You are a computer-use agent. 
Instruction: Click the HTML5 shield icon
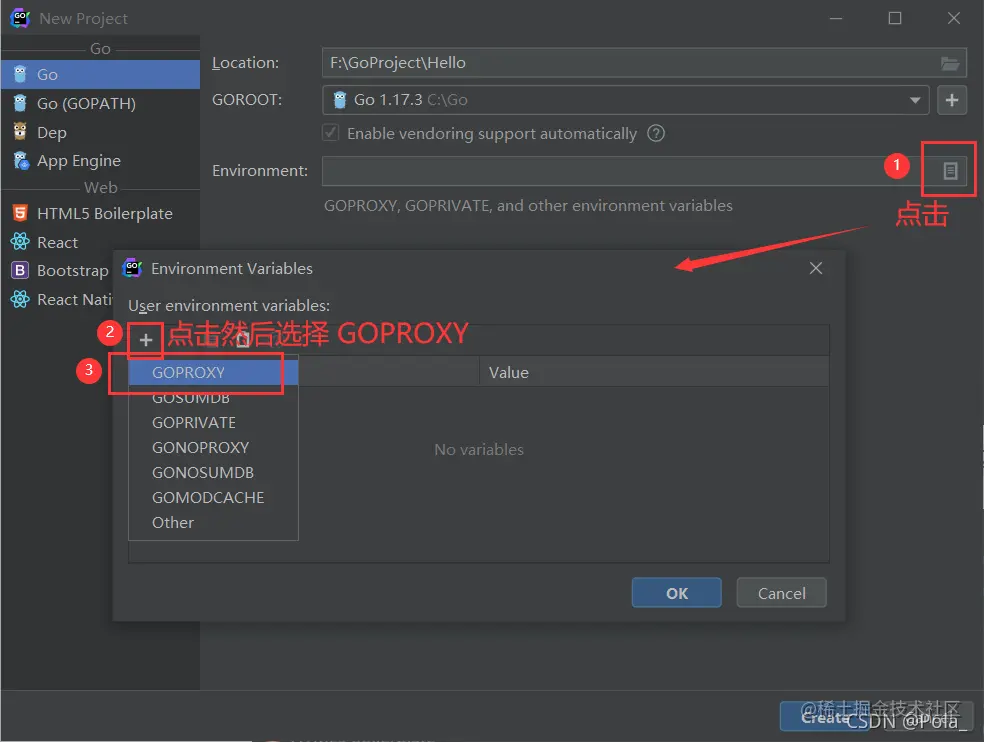(x=20, y=213)
